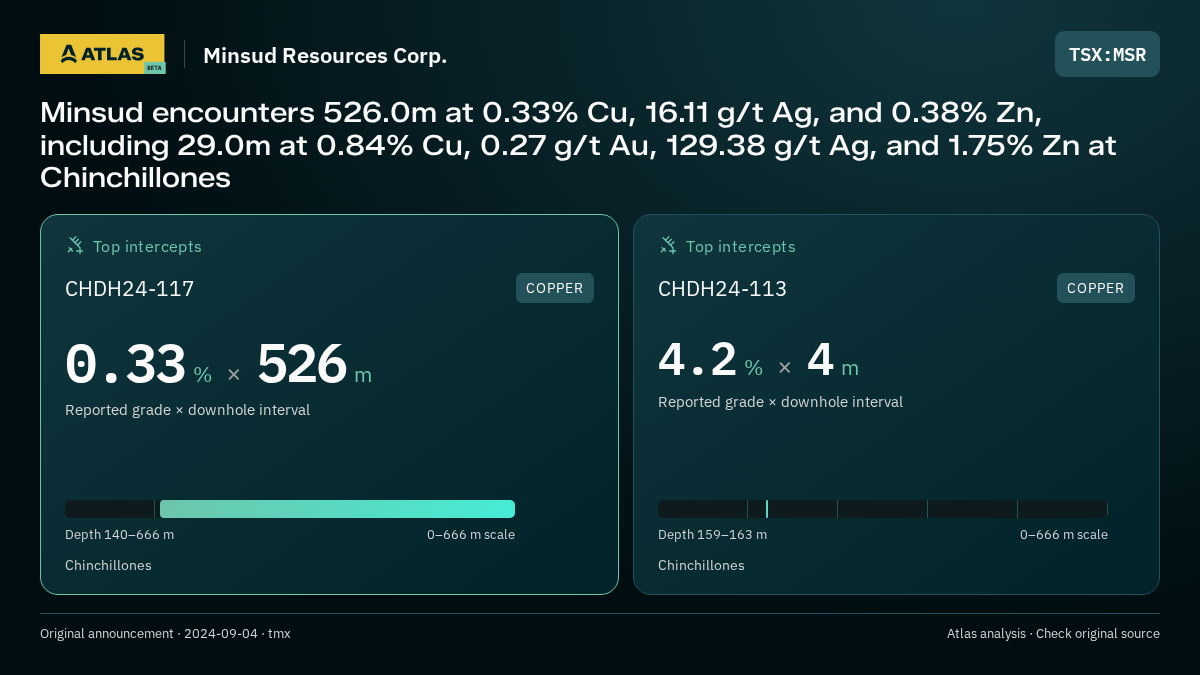Click Reported grade caption under 0.33 %
The image size is (1200, 675).
pyautogui.click(x=187, y=410)
